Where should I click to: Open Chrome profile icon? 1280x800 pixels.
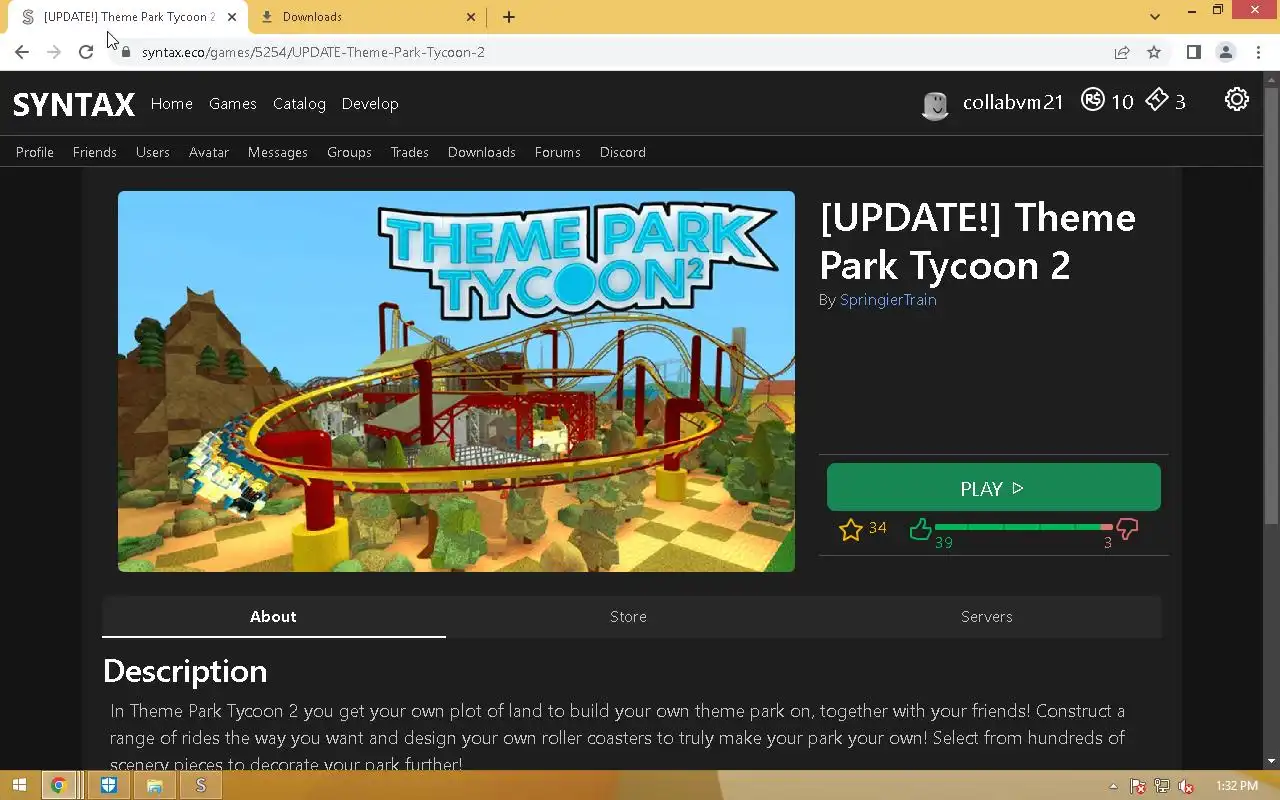click(x=1225, y=52)
